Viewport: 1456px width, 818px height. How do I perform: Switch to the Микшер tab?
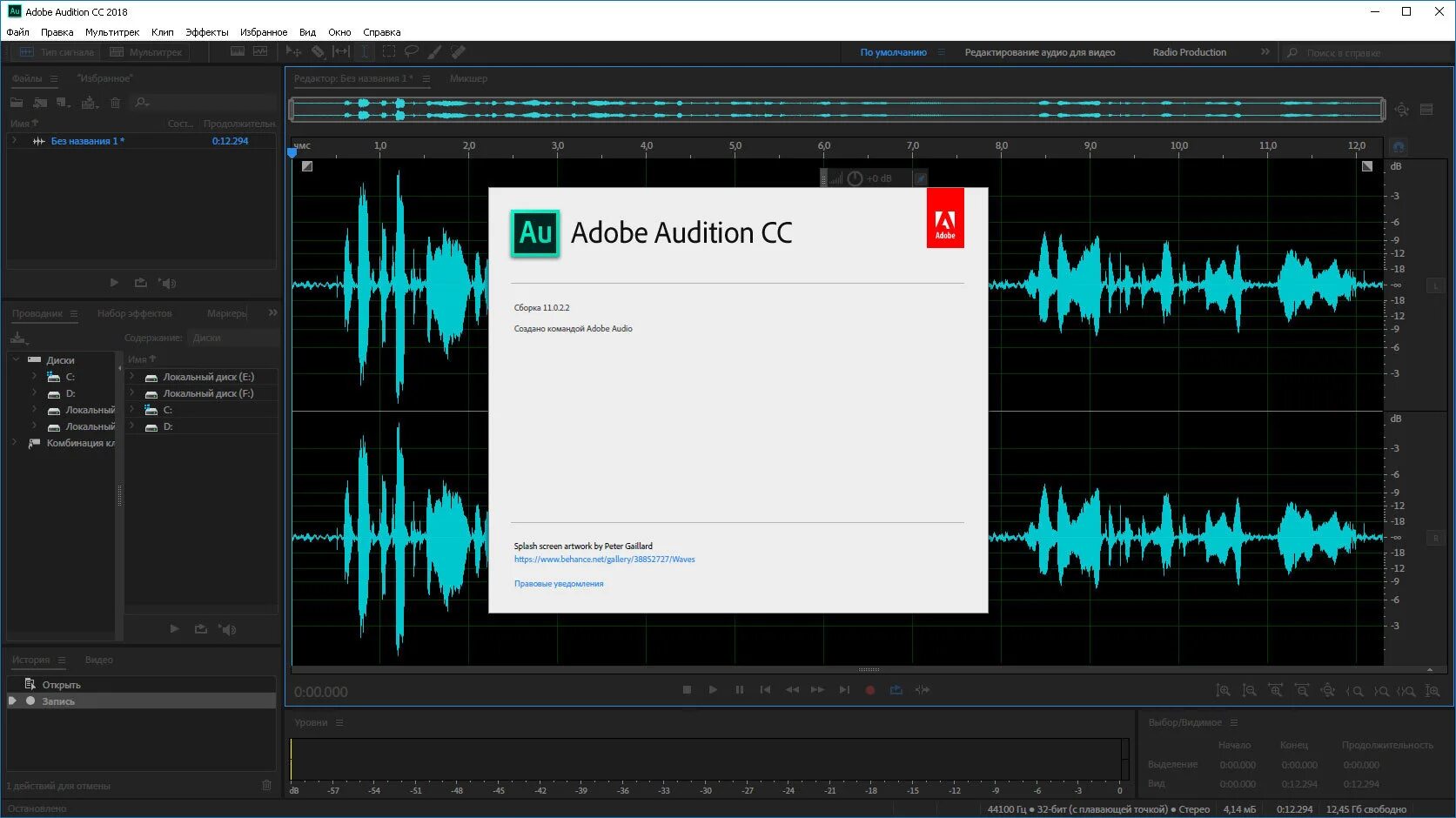click(468, 78)
